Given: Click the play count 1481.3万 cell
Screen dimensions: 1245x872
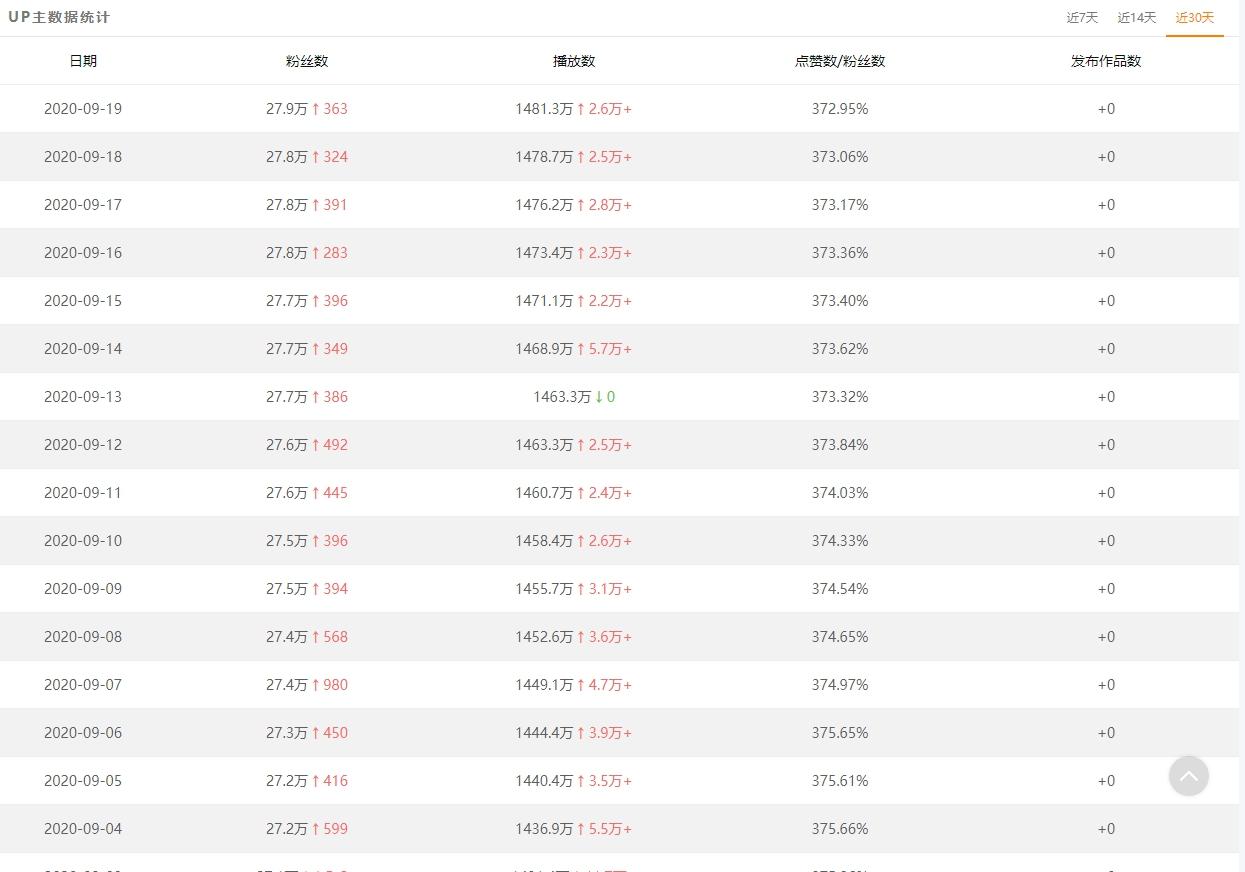Looking at the screenshot, I should point(544,109).
